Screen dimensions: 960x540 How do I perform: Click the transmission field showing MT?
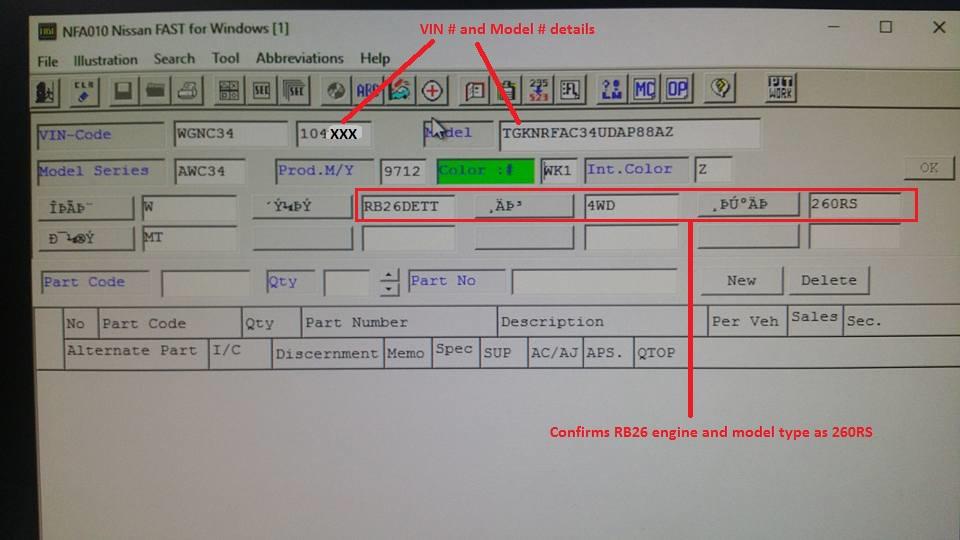(x=189, y=238)
